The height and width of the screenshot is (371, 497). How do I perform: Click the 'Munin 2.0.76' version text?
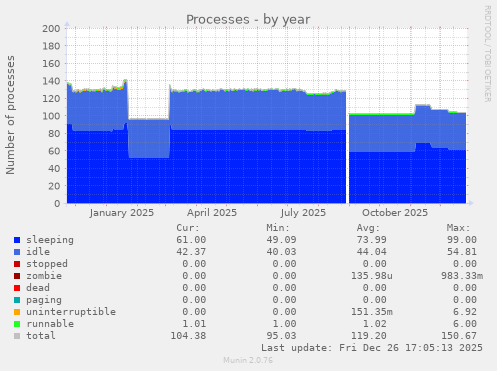coord(248,360)
